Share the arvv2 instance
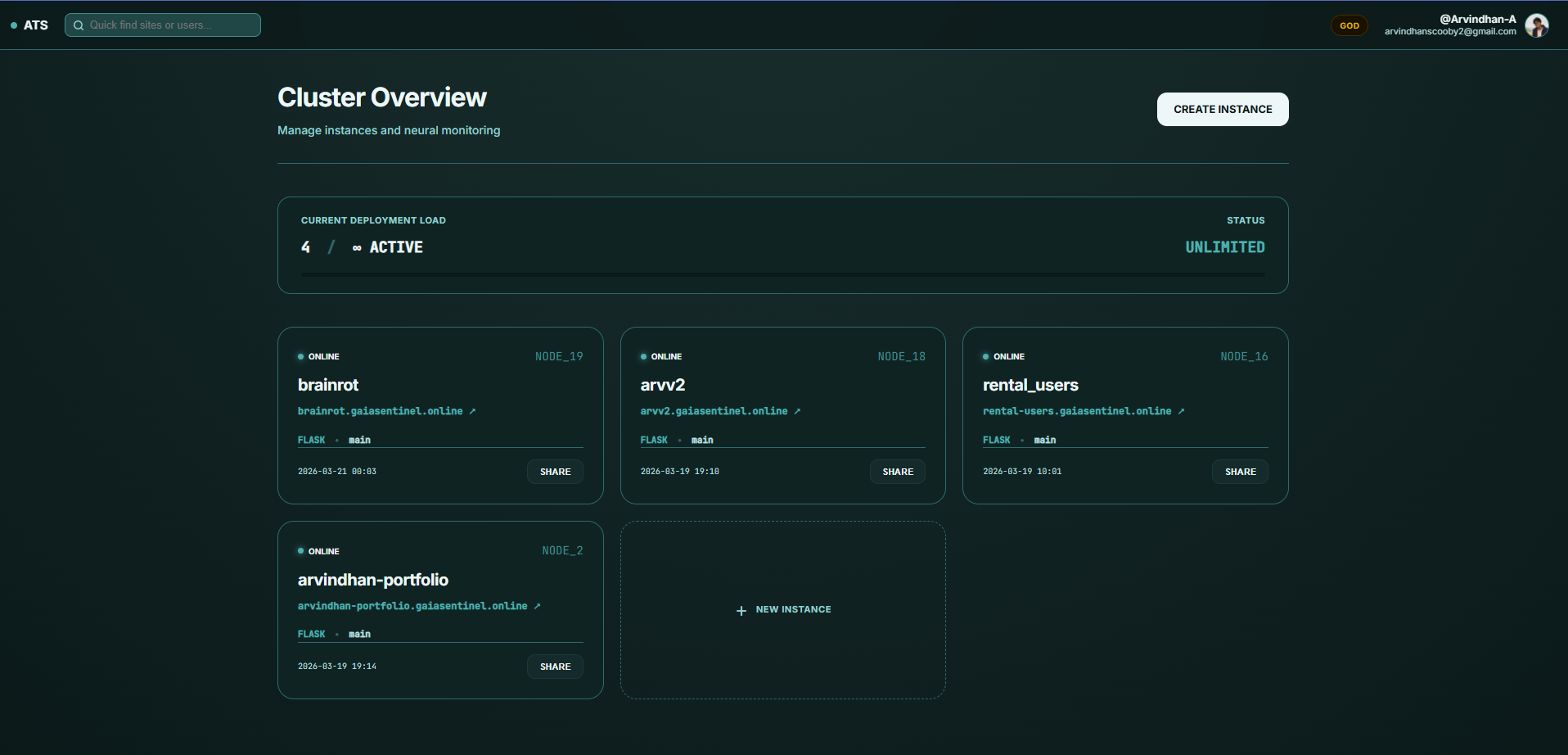This screenshot has width=1568, height=755. [x=897, y=472]
